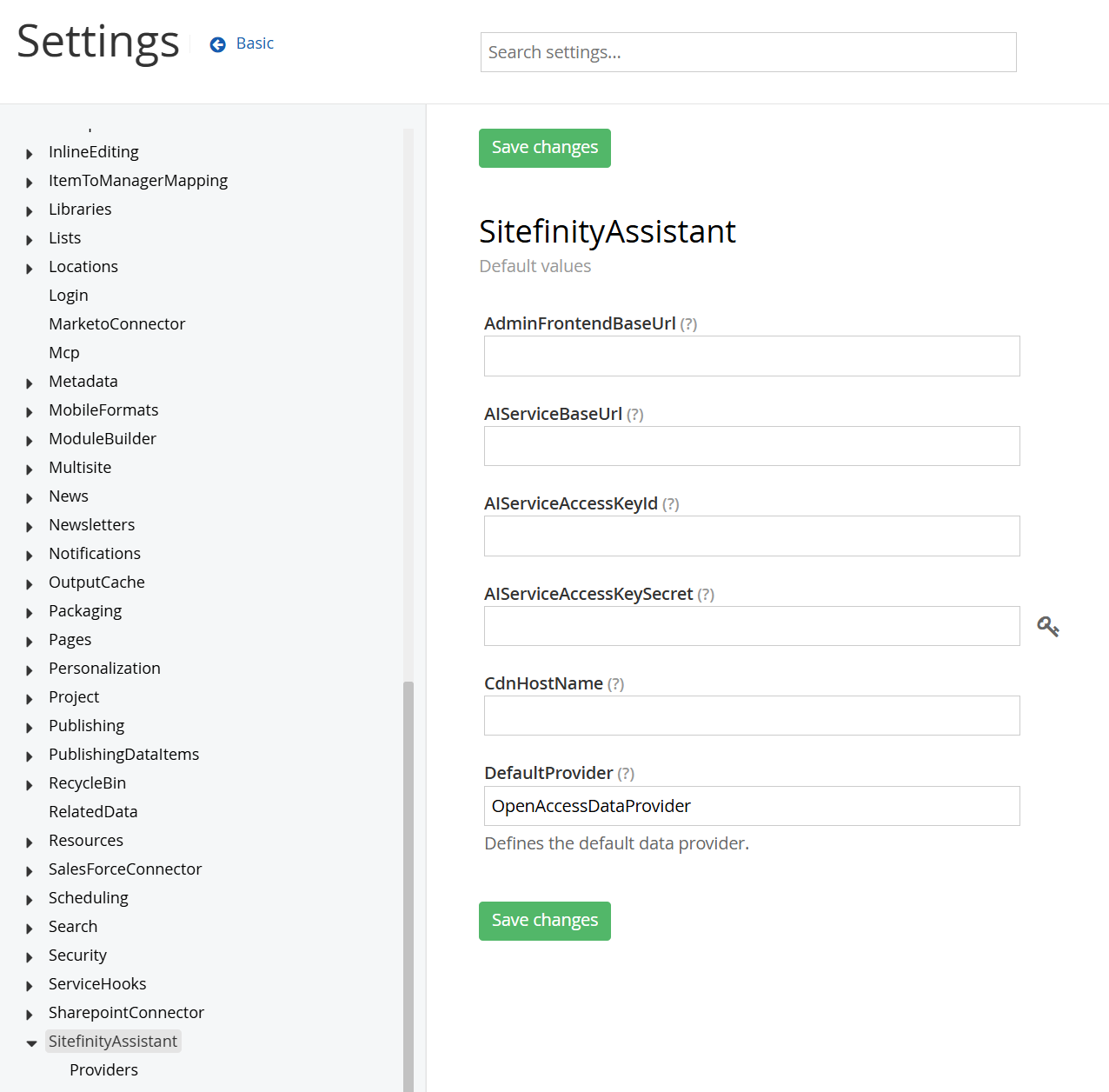Show help for AIServiceAccessKeySecret
Image resolution: width=1109 pixels, height=1092 pixels.
click(706, 595)
